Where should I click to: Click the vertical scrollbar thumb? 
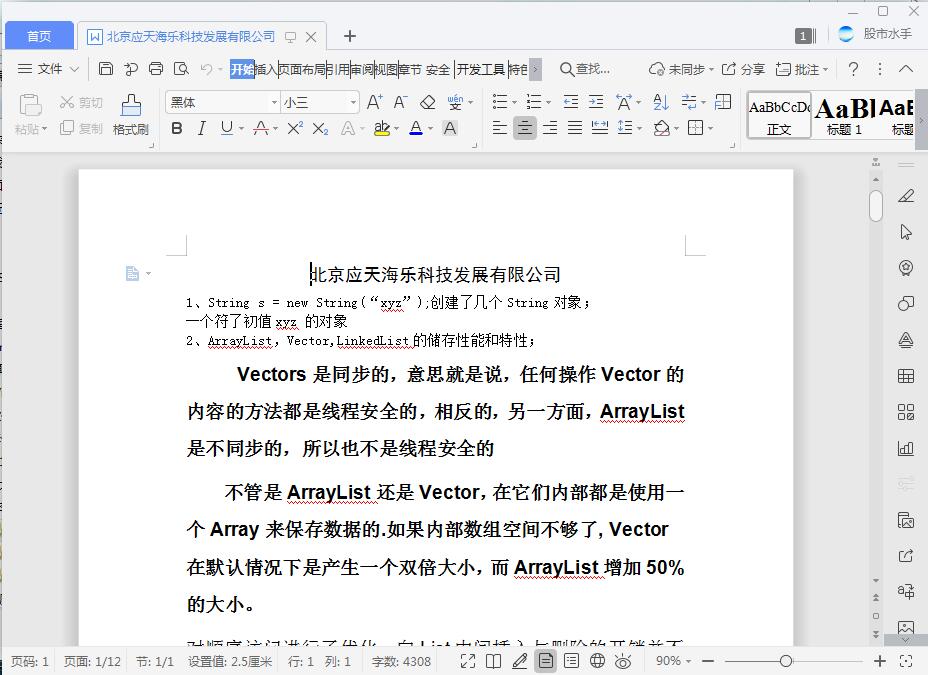click(876, 205)
